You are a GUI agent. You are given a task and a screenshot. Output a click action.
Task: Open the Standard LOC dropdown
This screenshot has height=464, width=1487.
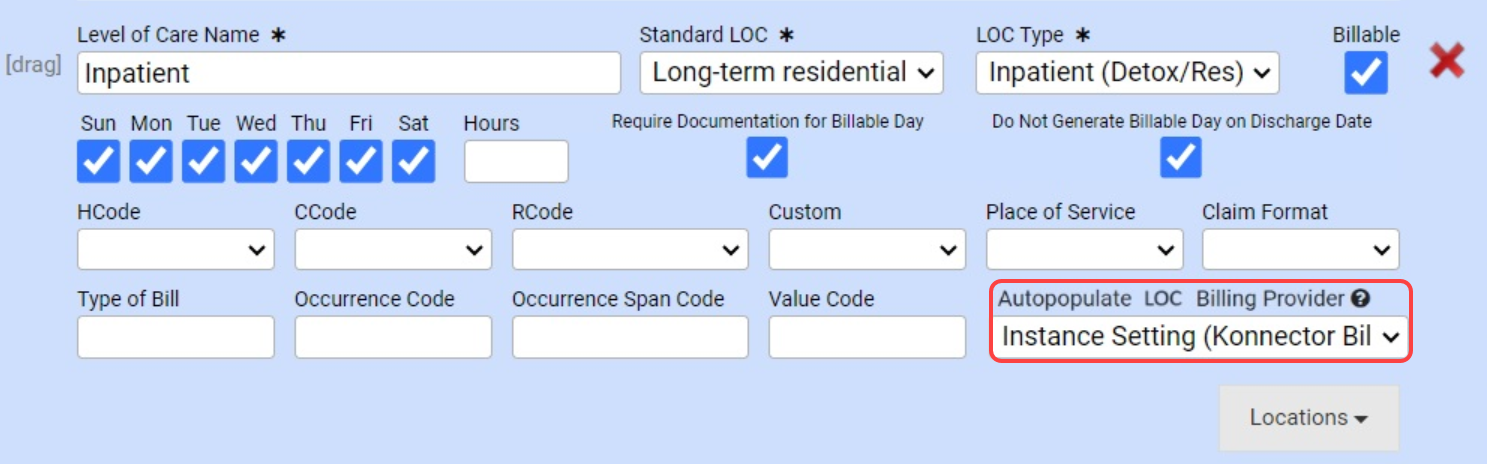point(790,73)
